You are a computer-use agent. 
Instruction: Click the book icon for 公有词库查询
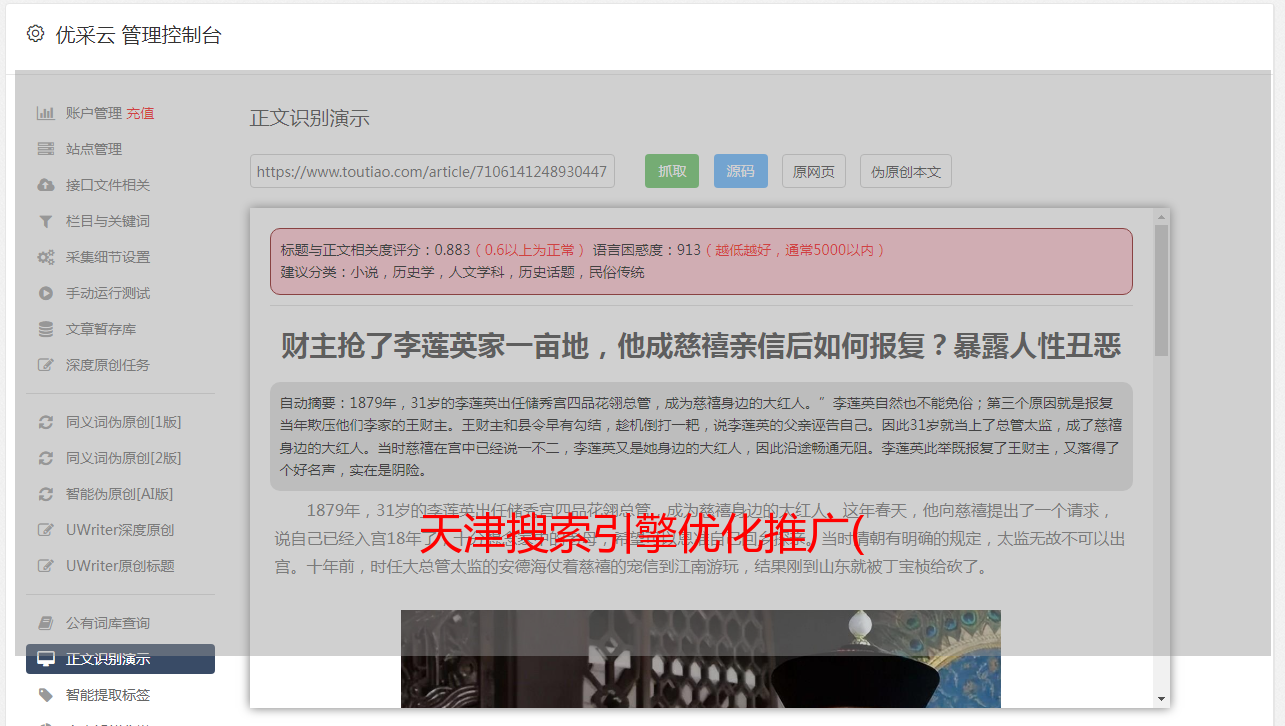(x=45, y=623)
